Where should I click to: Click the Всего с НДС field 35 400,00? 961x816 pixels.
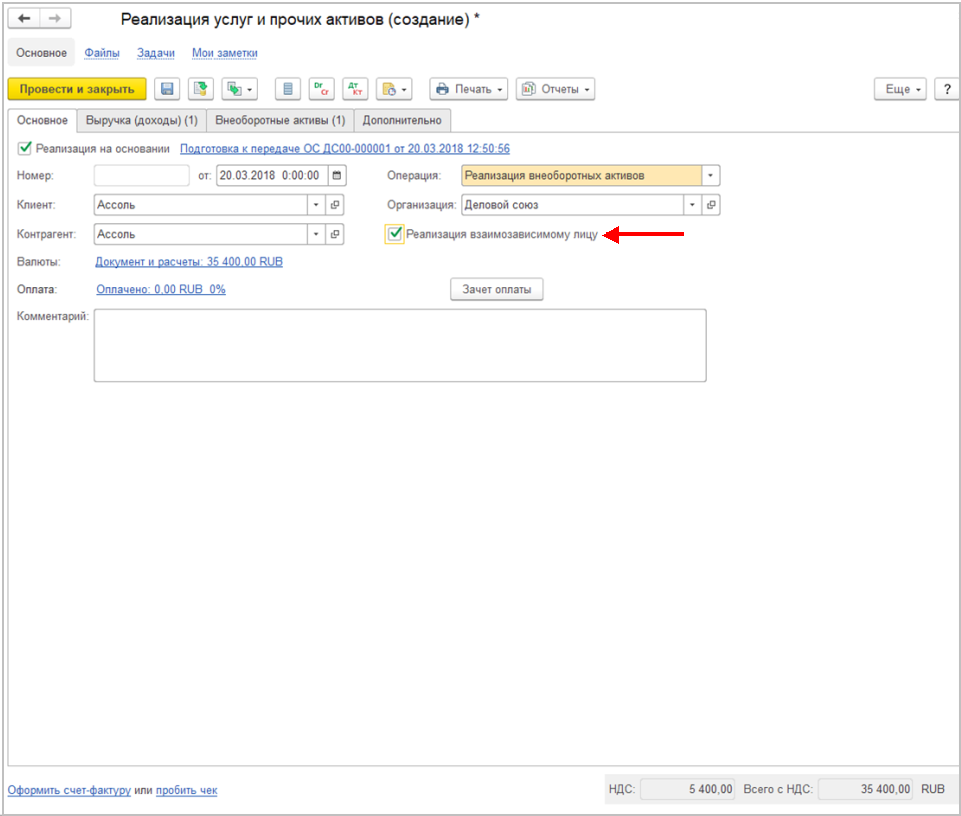865,789
